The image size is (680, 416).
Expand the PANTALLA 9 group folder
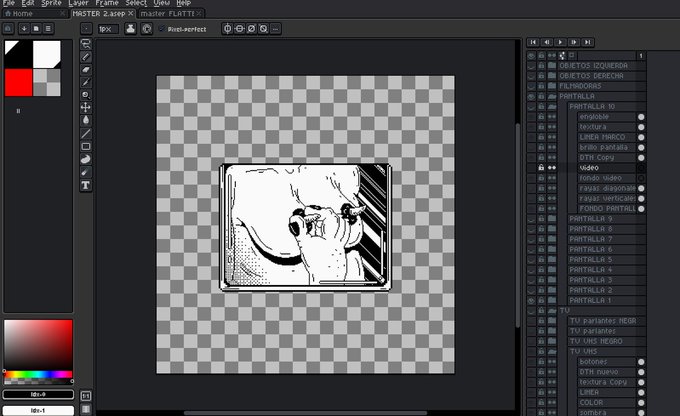552,219
